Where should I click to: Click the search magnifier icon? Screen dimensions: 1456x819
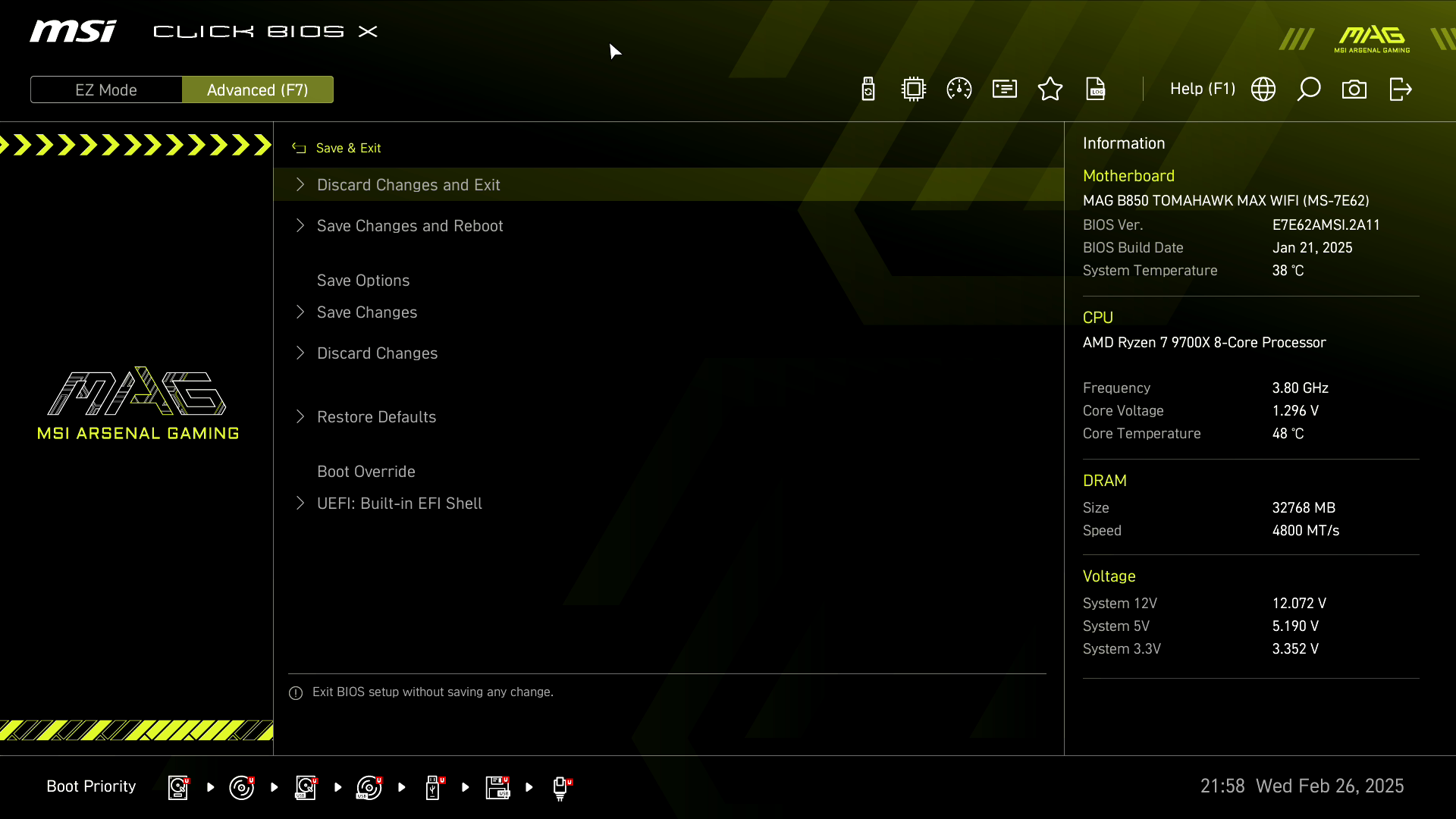pos(1309,89)
